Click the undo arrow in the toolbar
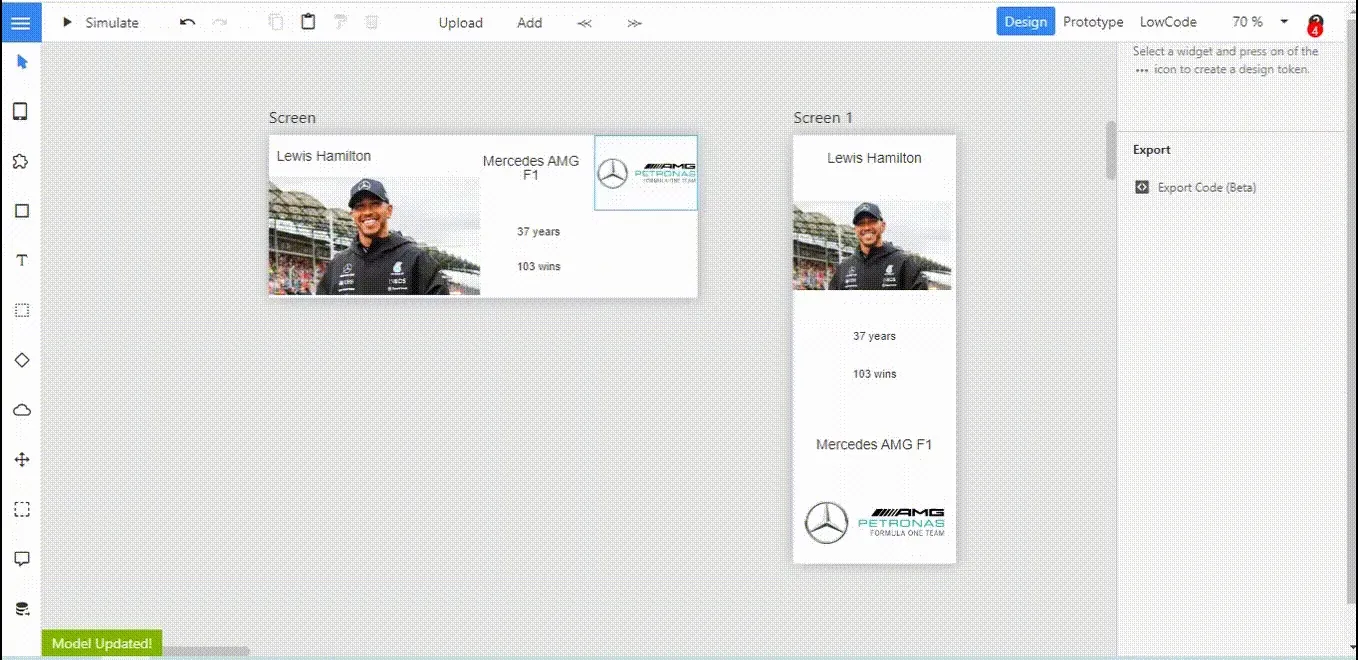The height and width of the screenshot is (660, 1358). point(187,21)
